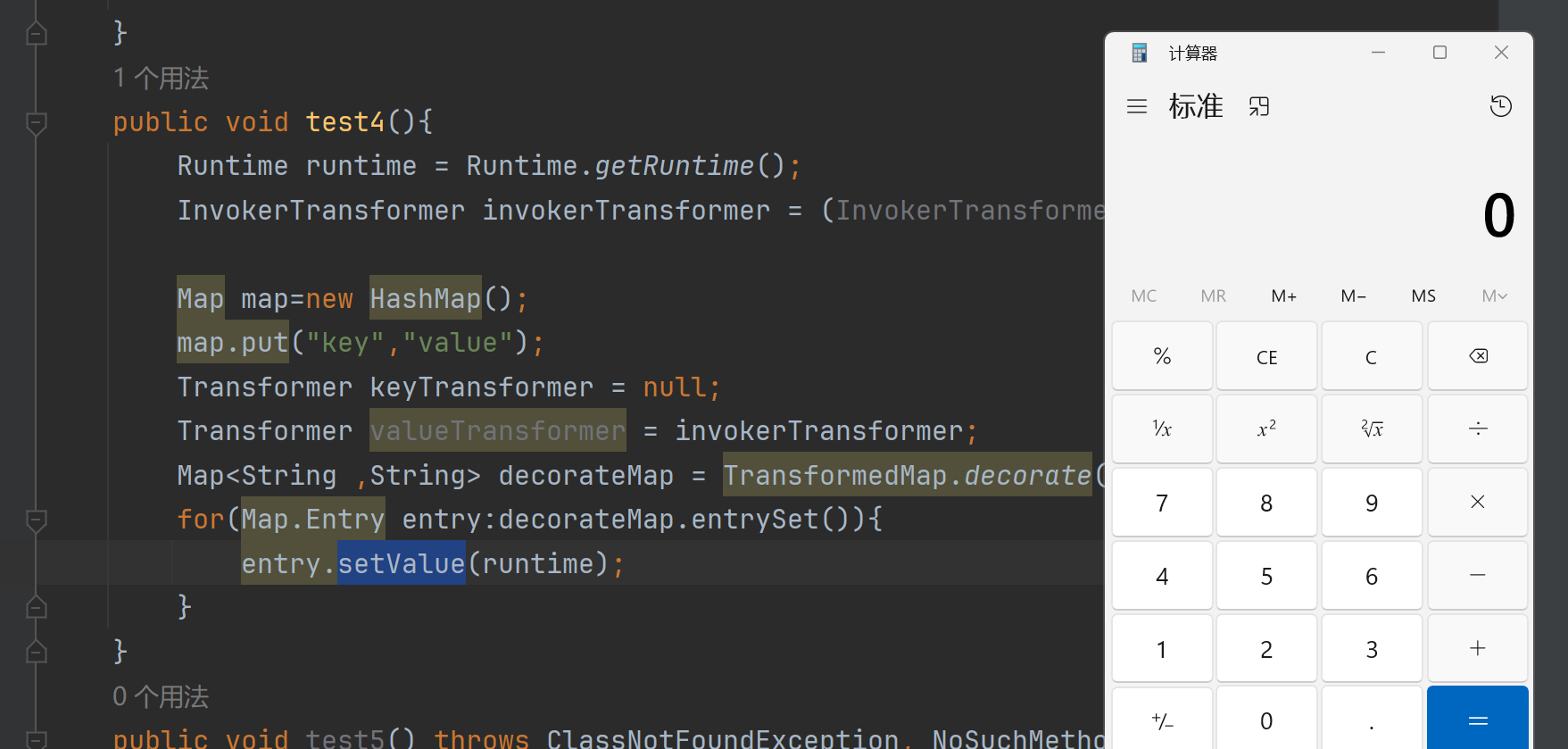Minimize the calculator window
1568x749 pixels.
[1378, 53]
